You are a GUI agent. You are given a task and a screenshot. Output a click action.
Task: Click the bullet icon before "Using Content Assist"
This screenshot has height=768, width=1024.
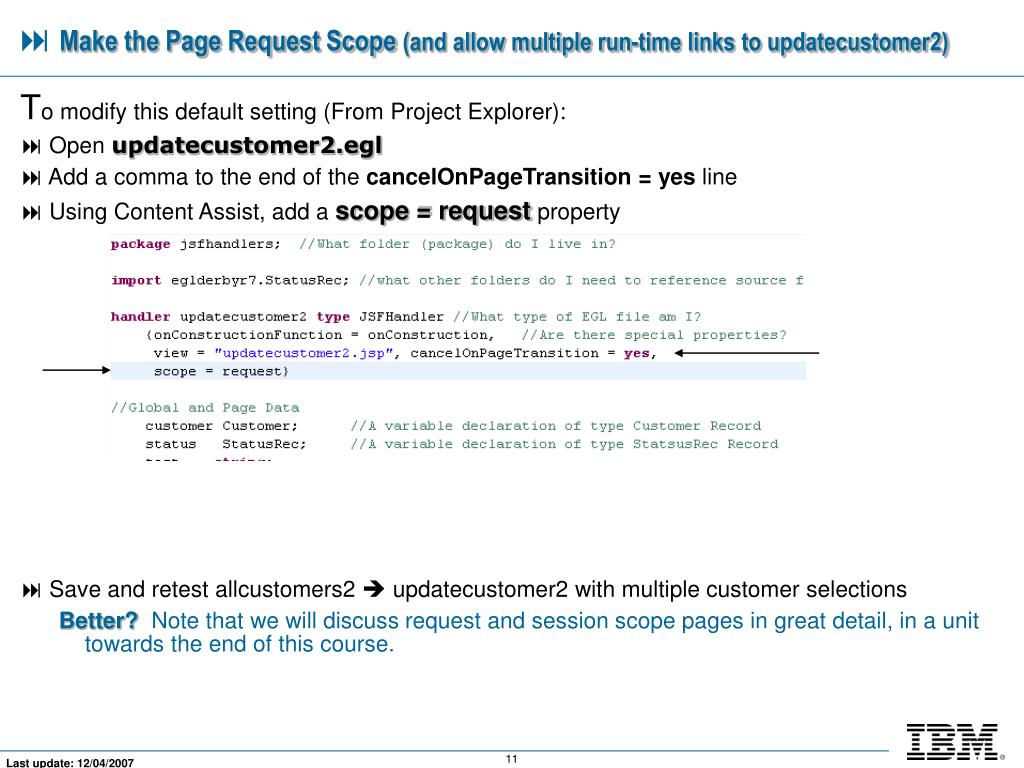tap(31, 213)
